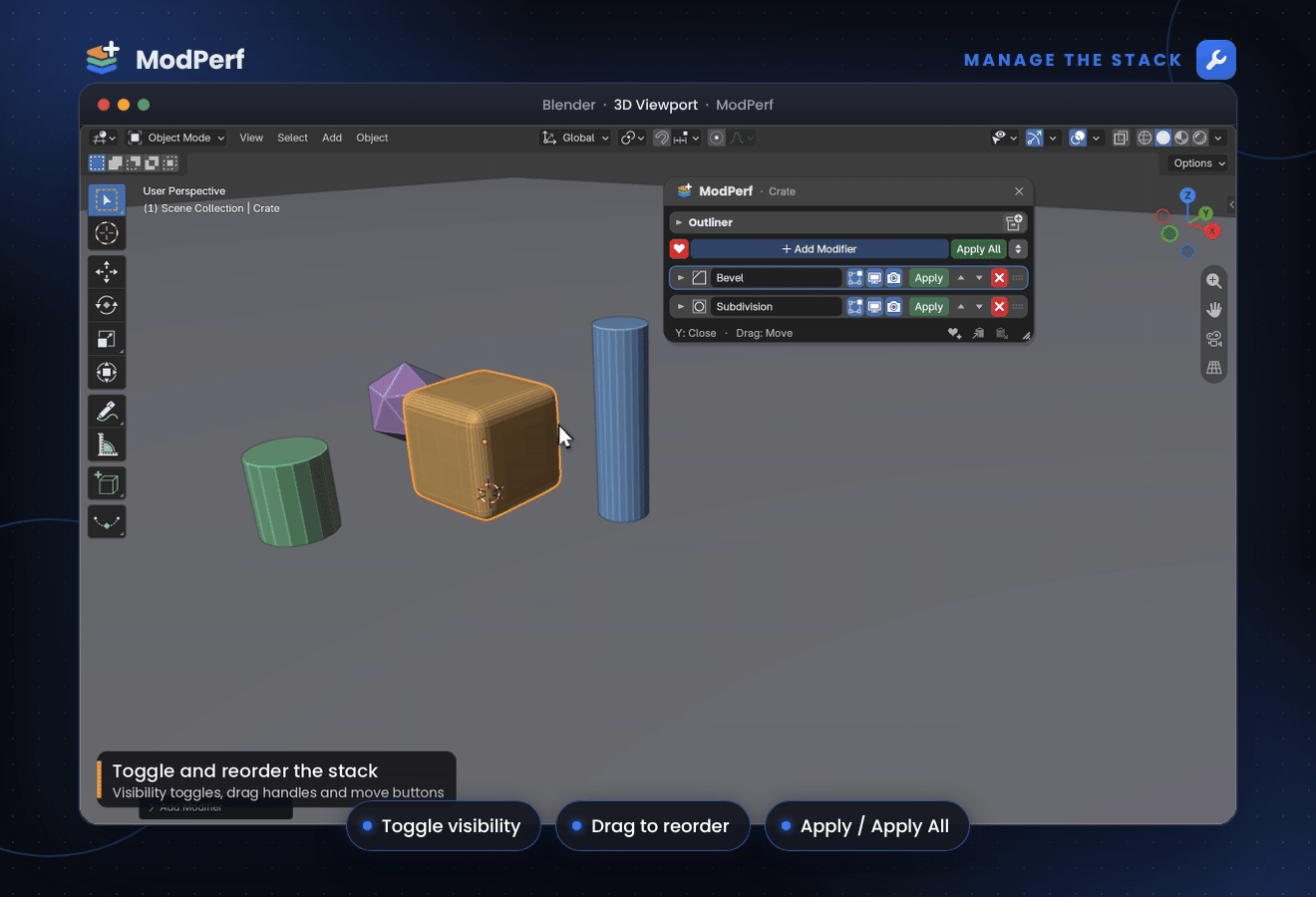The height and width of the screenshot is (897, 1316).
Task: Apply the Bevel modifier
Action: point(928,278)
